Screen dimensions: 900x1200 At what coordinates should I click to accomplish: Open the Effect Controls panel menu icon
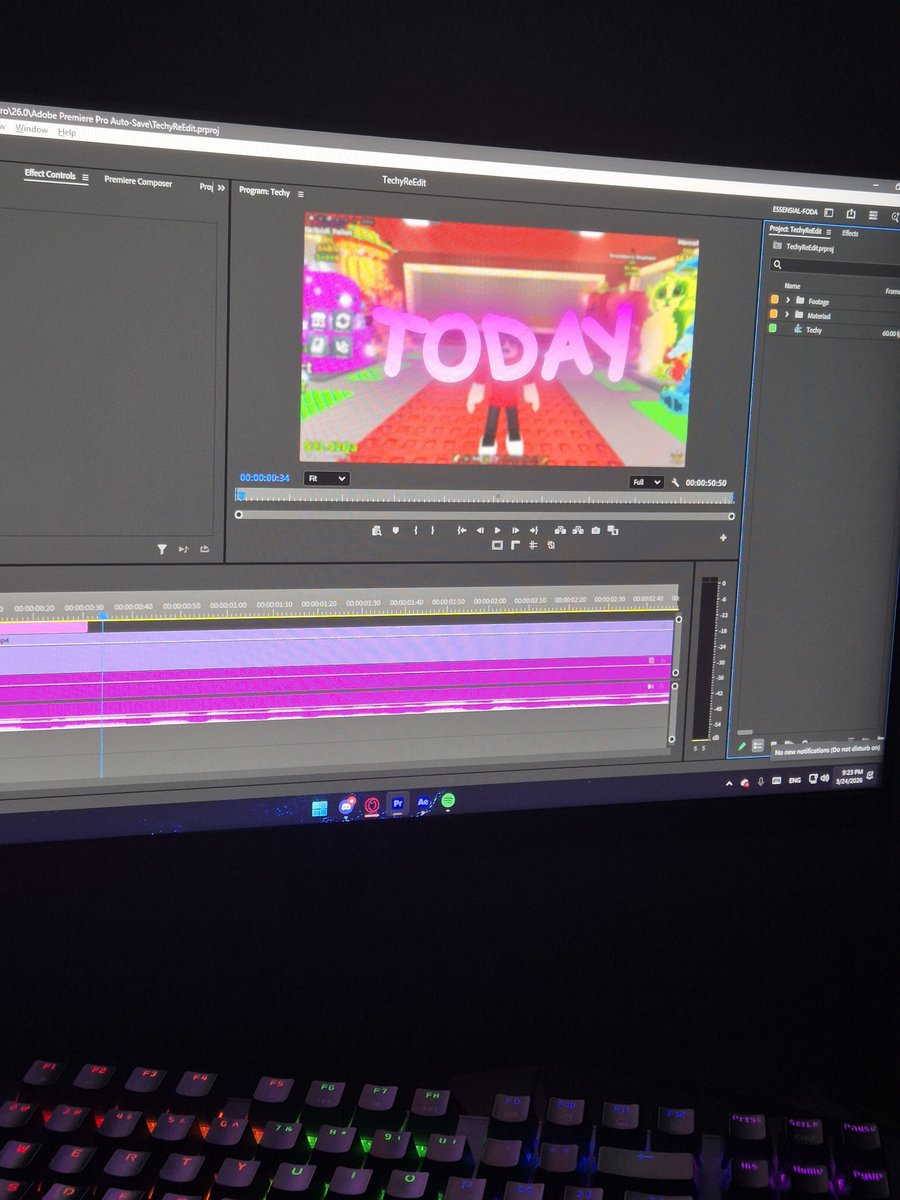point(85,177)
